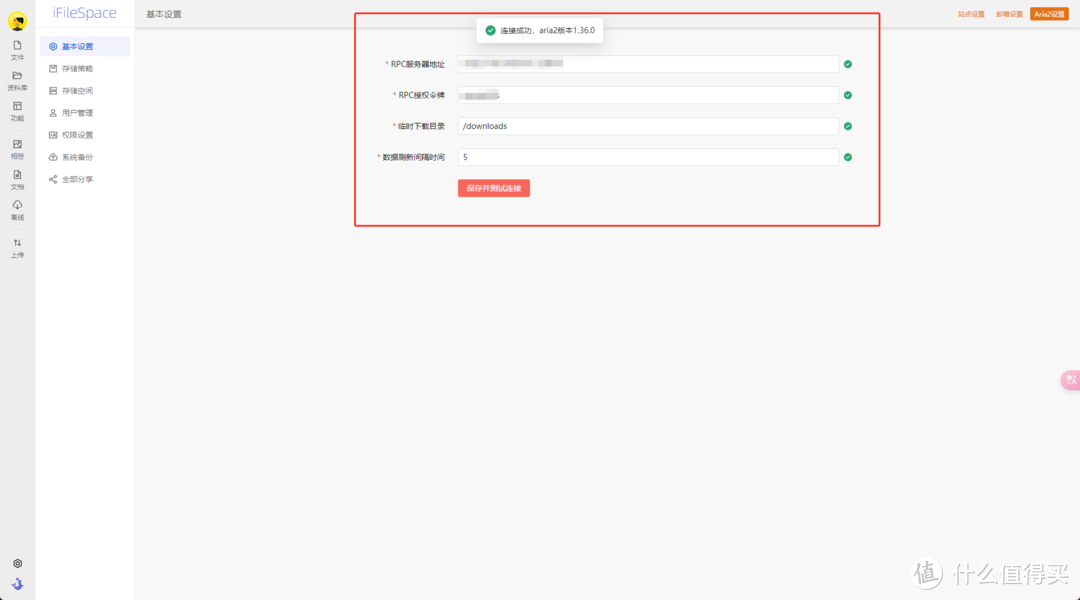This screenshot has width=1080, height=600.
Task: Click the blue logo icon below gear
Action: [17, 584]
